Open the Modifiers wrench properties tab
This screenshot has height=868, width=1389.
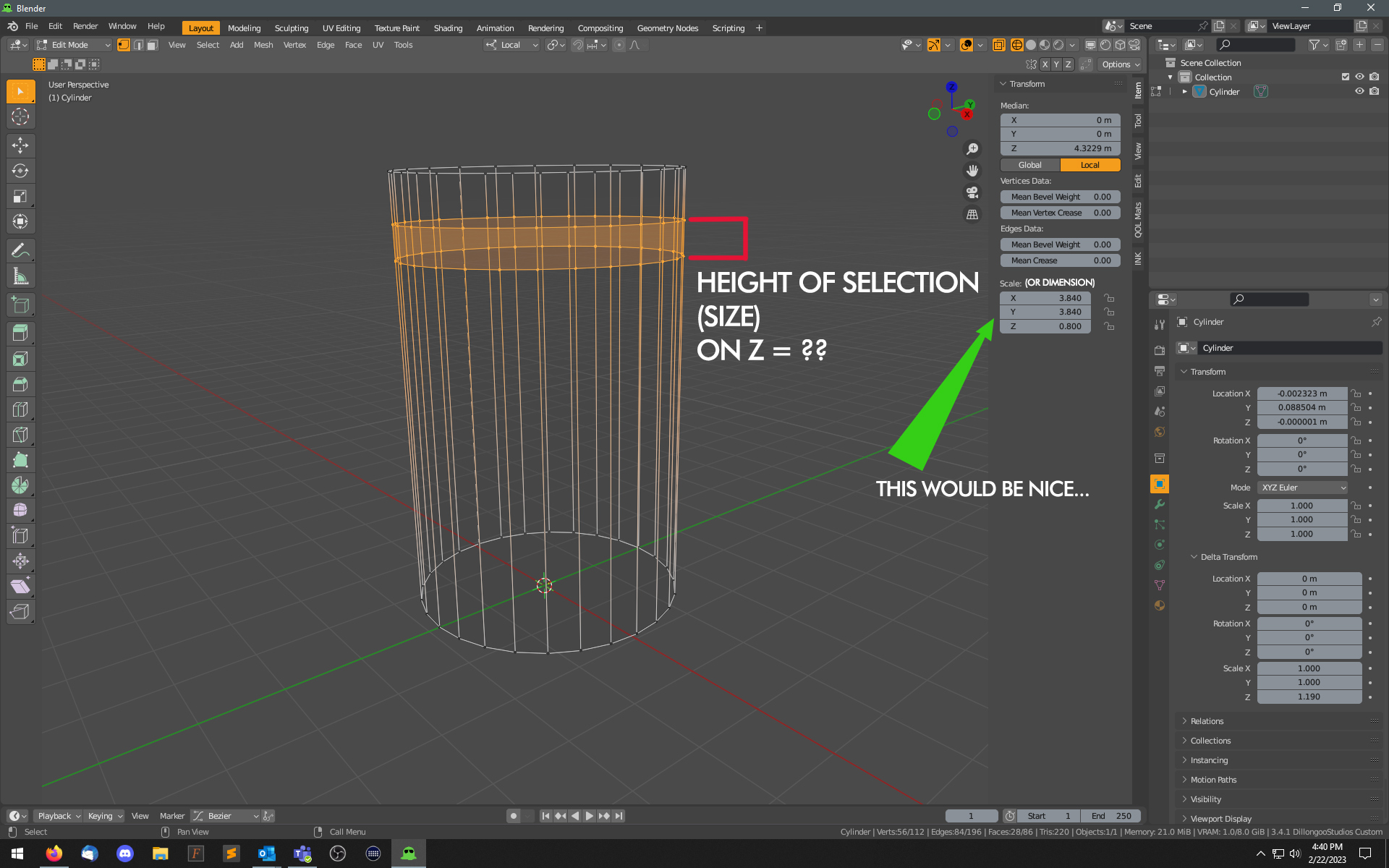1160,504
